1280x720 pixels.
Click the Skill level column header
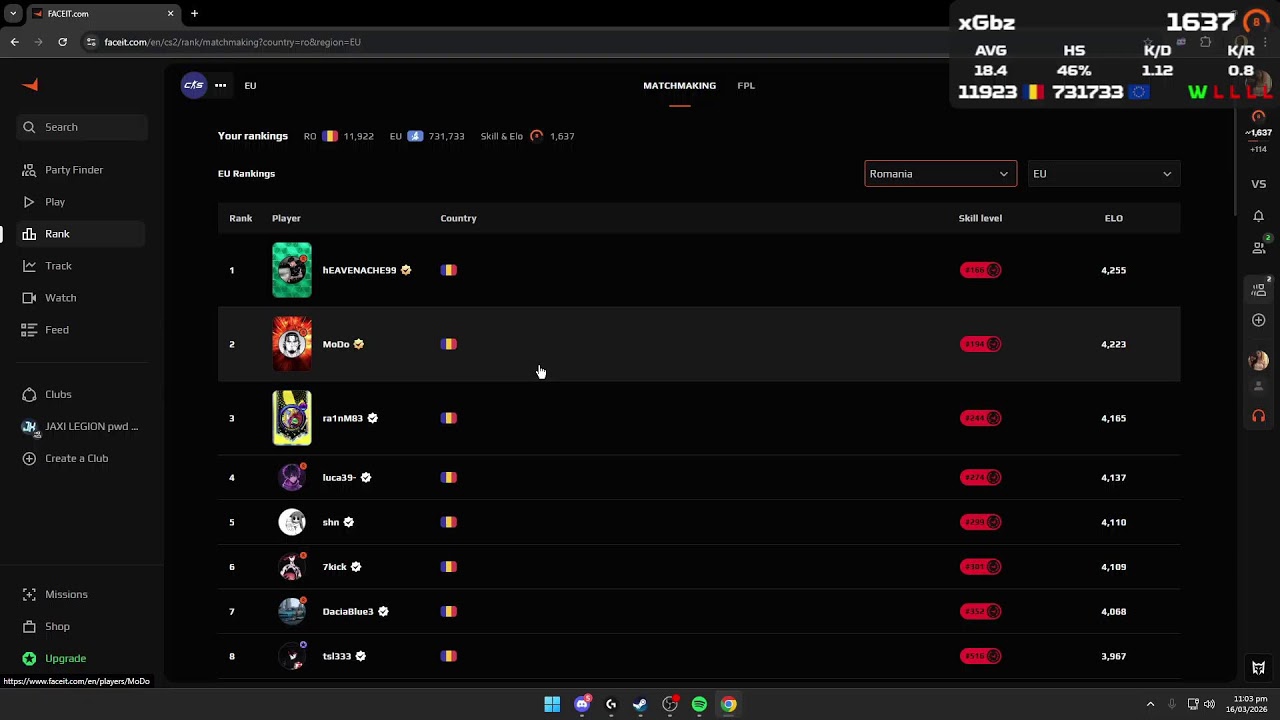(980, 218)
